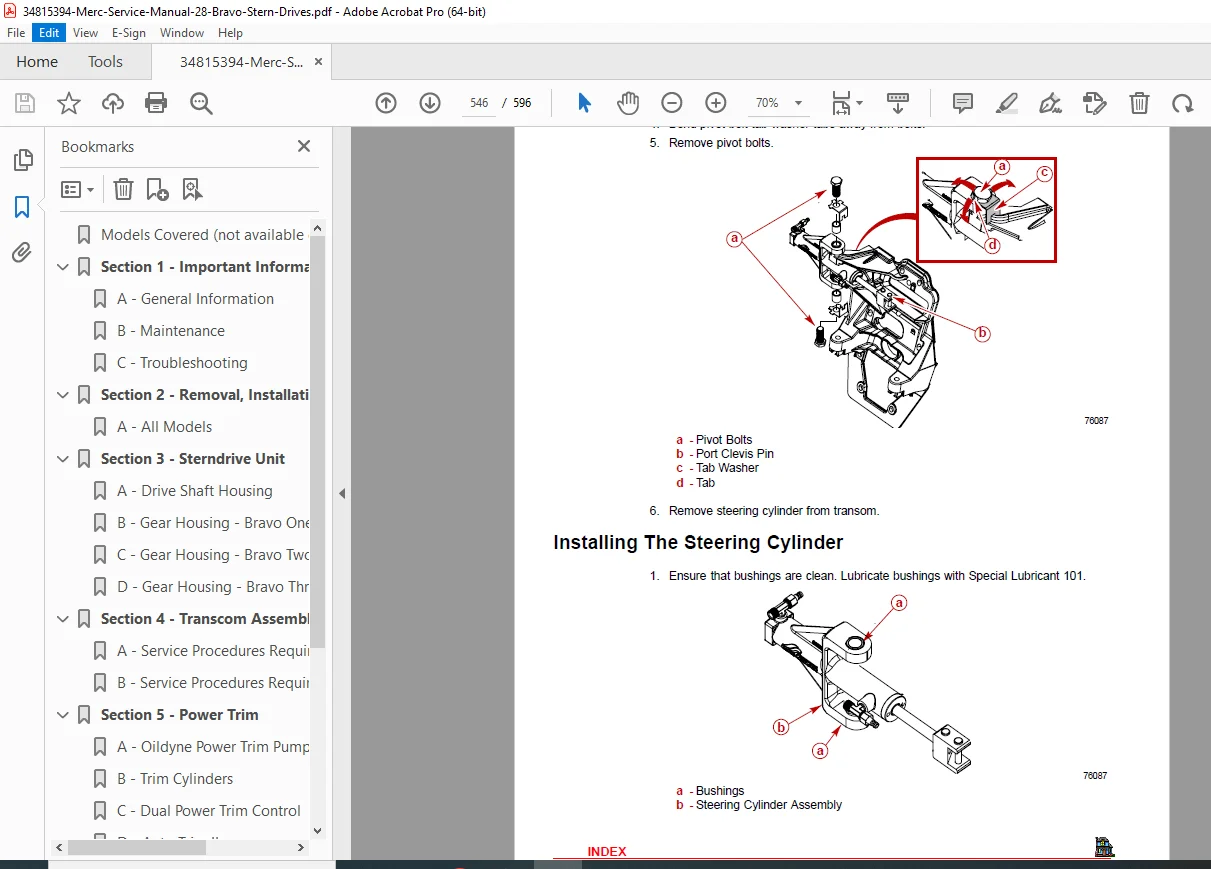Open fit page options icon
The image size is (1211, 869).
coord(847,103)
